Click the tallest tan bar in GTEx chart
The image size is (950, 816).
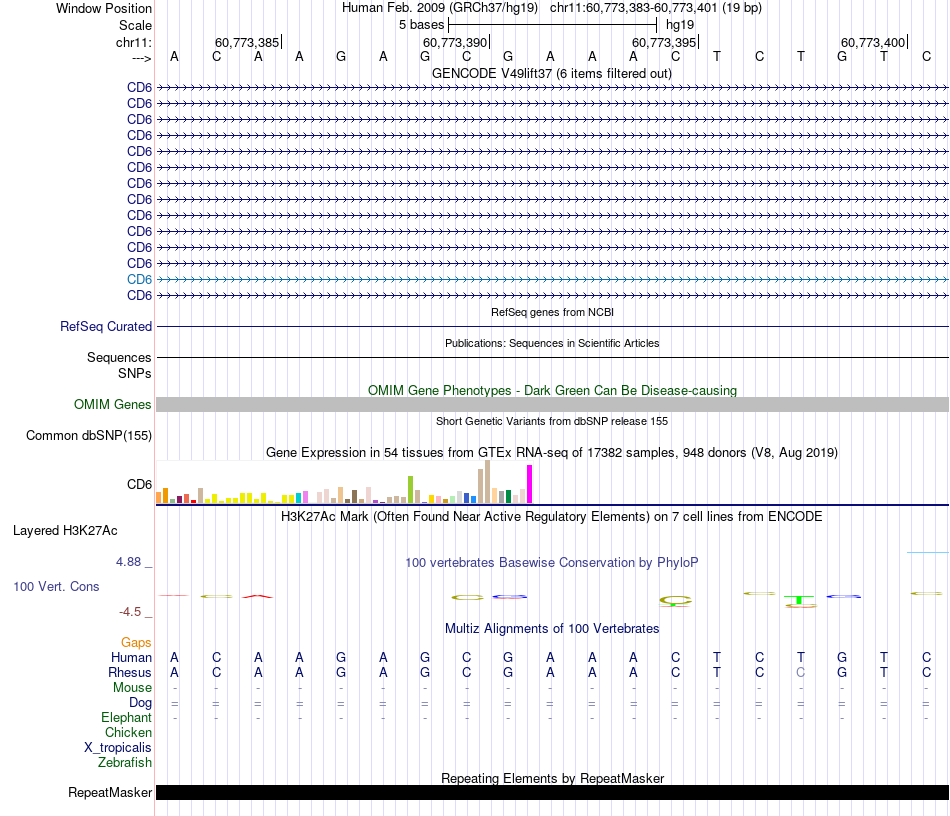(487, 482)
